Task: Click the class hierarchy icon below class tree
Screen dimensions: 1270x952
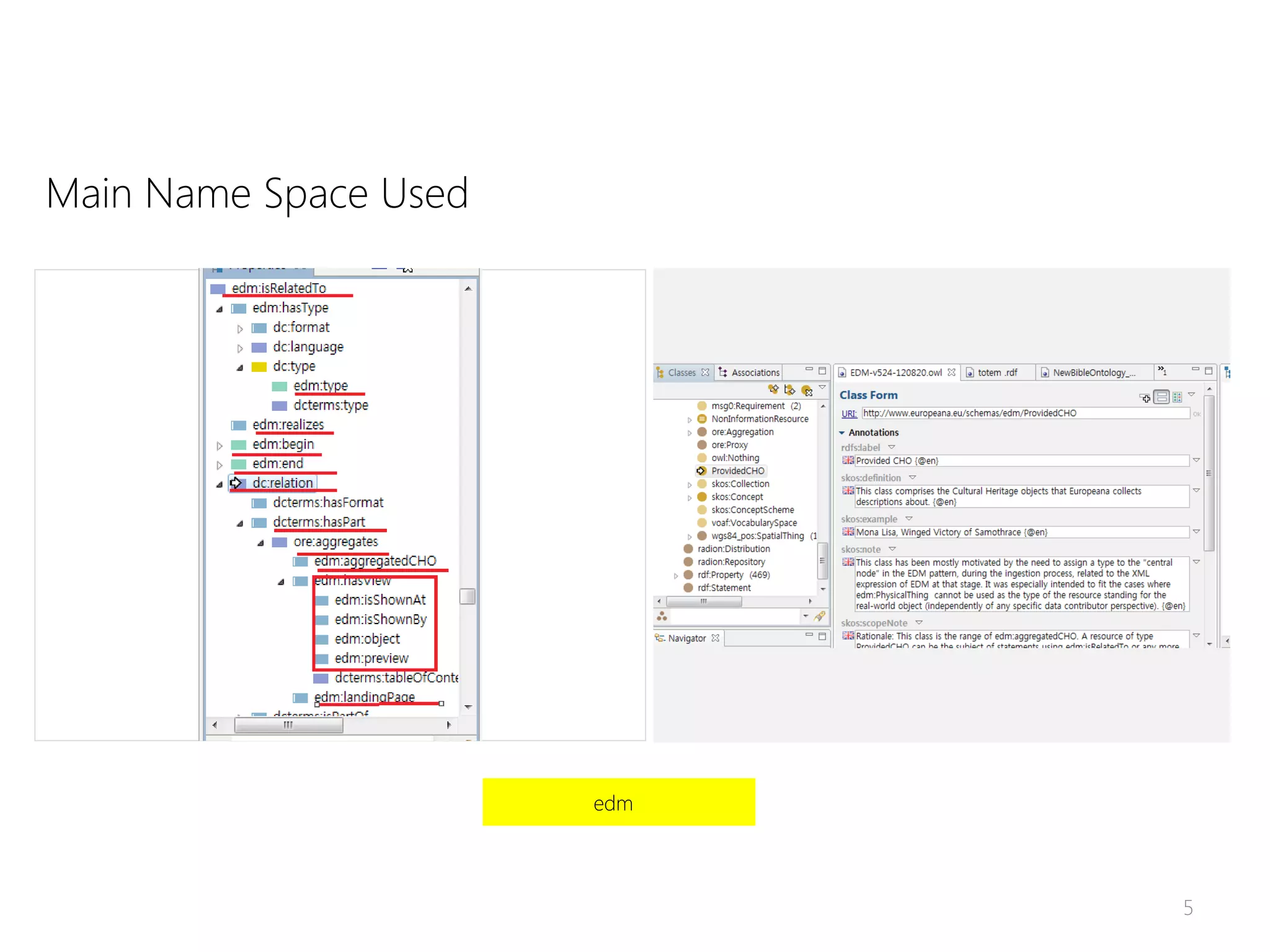Action: click(662, 615)
